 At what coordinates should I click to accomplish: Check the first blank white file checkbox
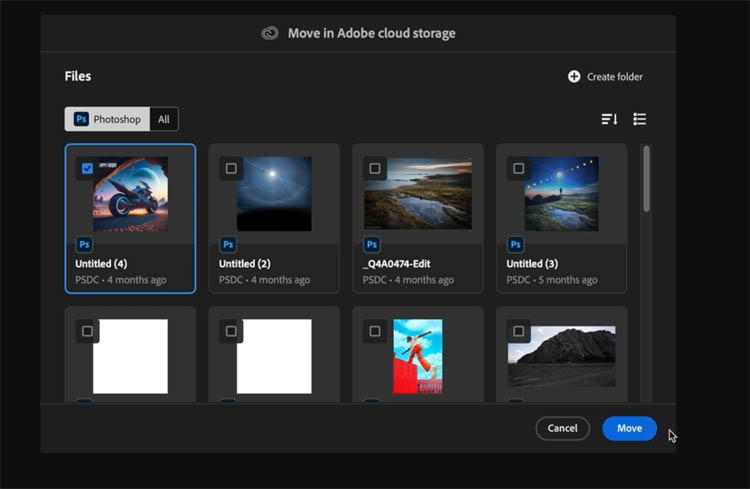pos(87,331)
